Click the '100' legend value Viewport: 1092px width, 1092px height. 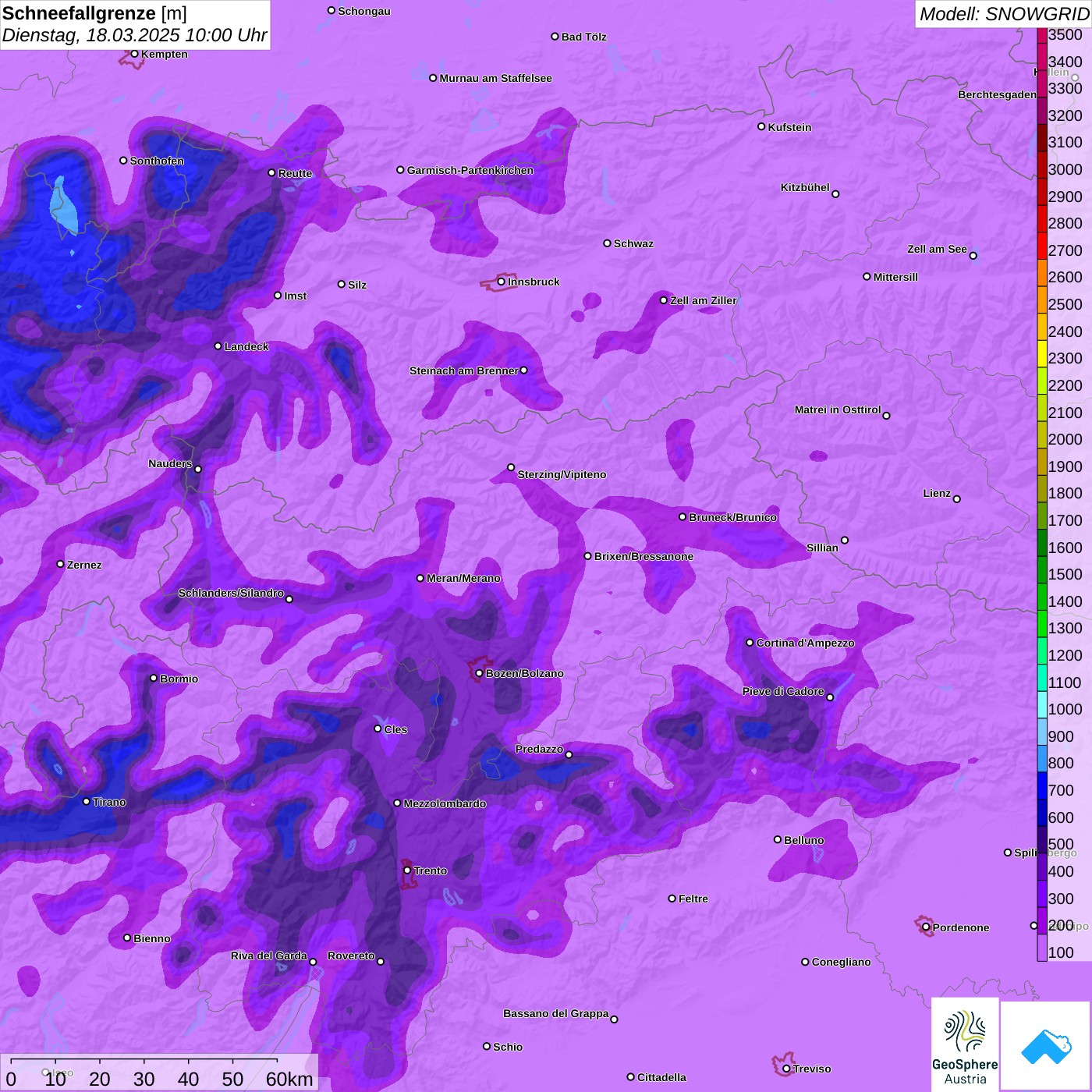(1061, 952)
